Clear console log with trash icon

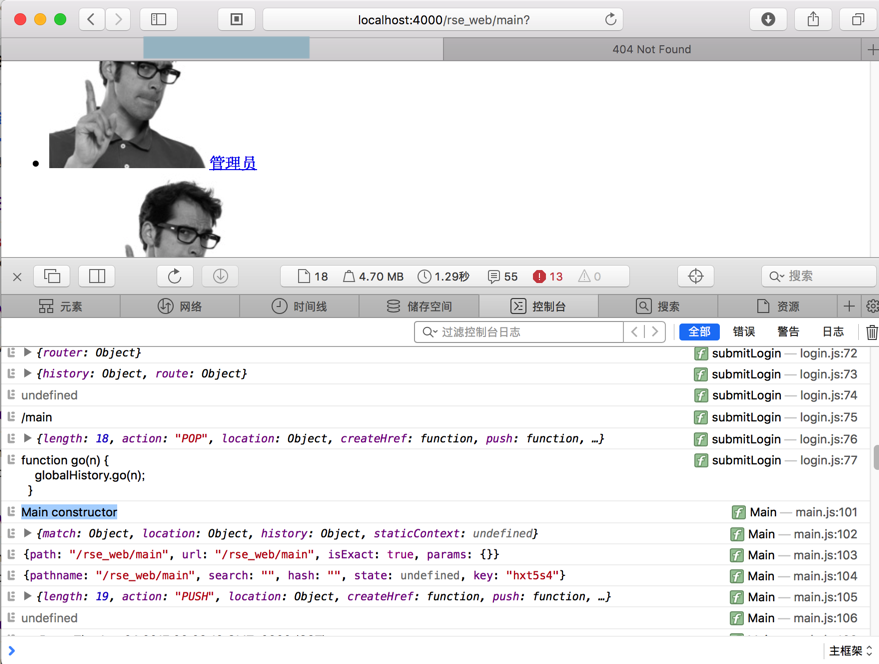(x=872, y=332)
